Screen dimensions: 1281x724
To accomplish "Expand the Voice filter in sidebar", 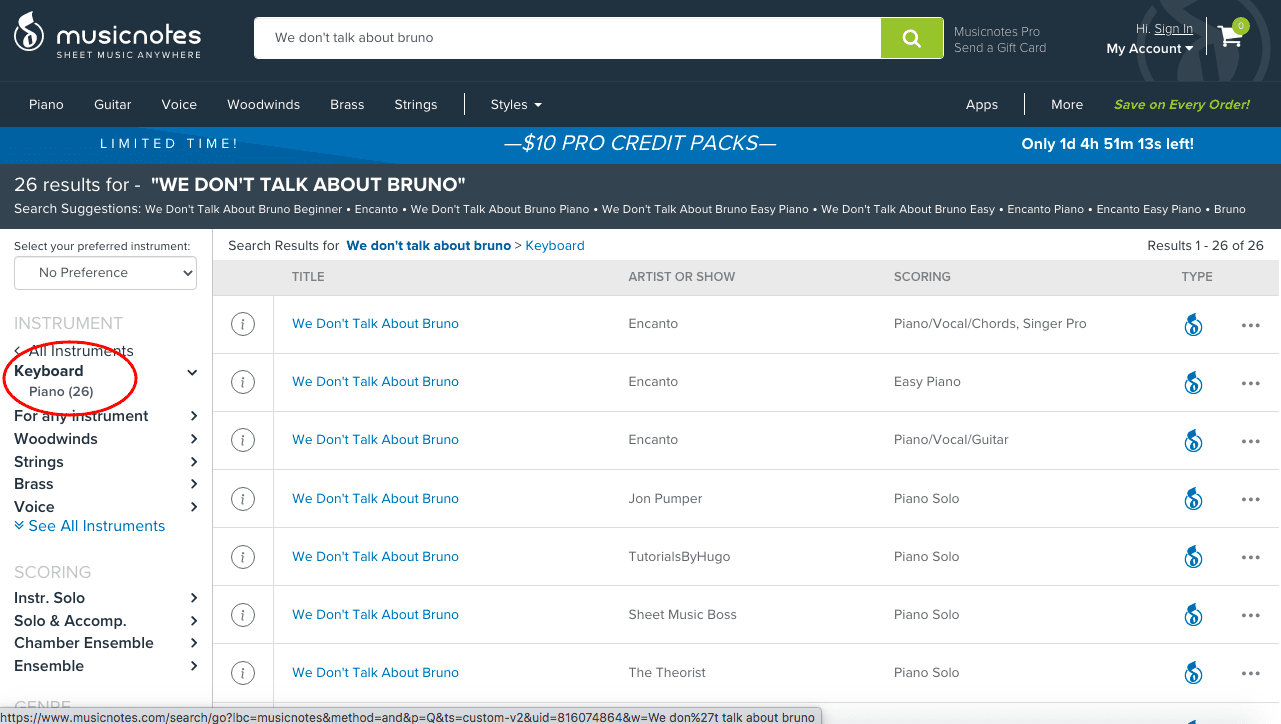I will click(193, 507).
